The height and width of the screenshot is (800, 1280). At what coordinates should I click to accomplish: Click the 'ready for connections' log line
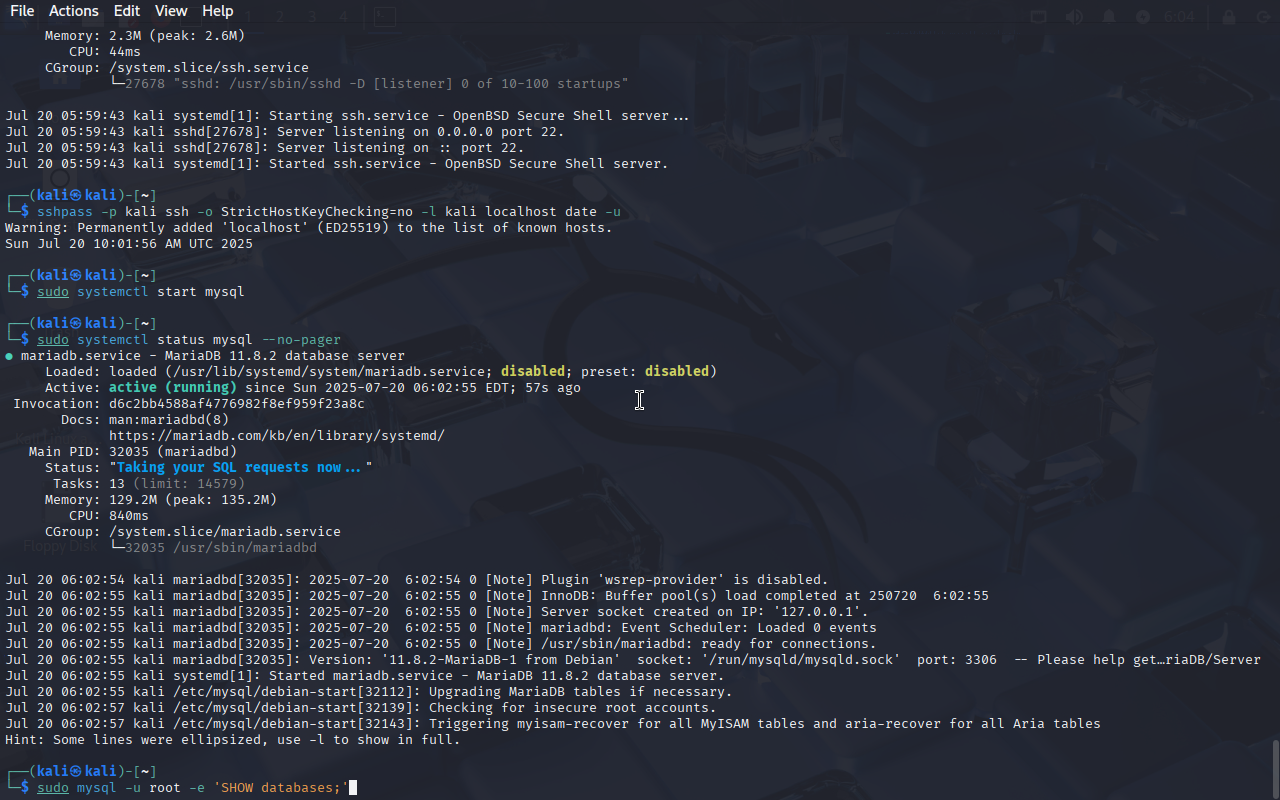pyautogui.click(x=441, y=644)
